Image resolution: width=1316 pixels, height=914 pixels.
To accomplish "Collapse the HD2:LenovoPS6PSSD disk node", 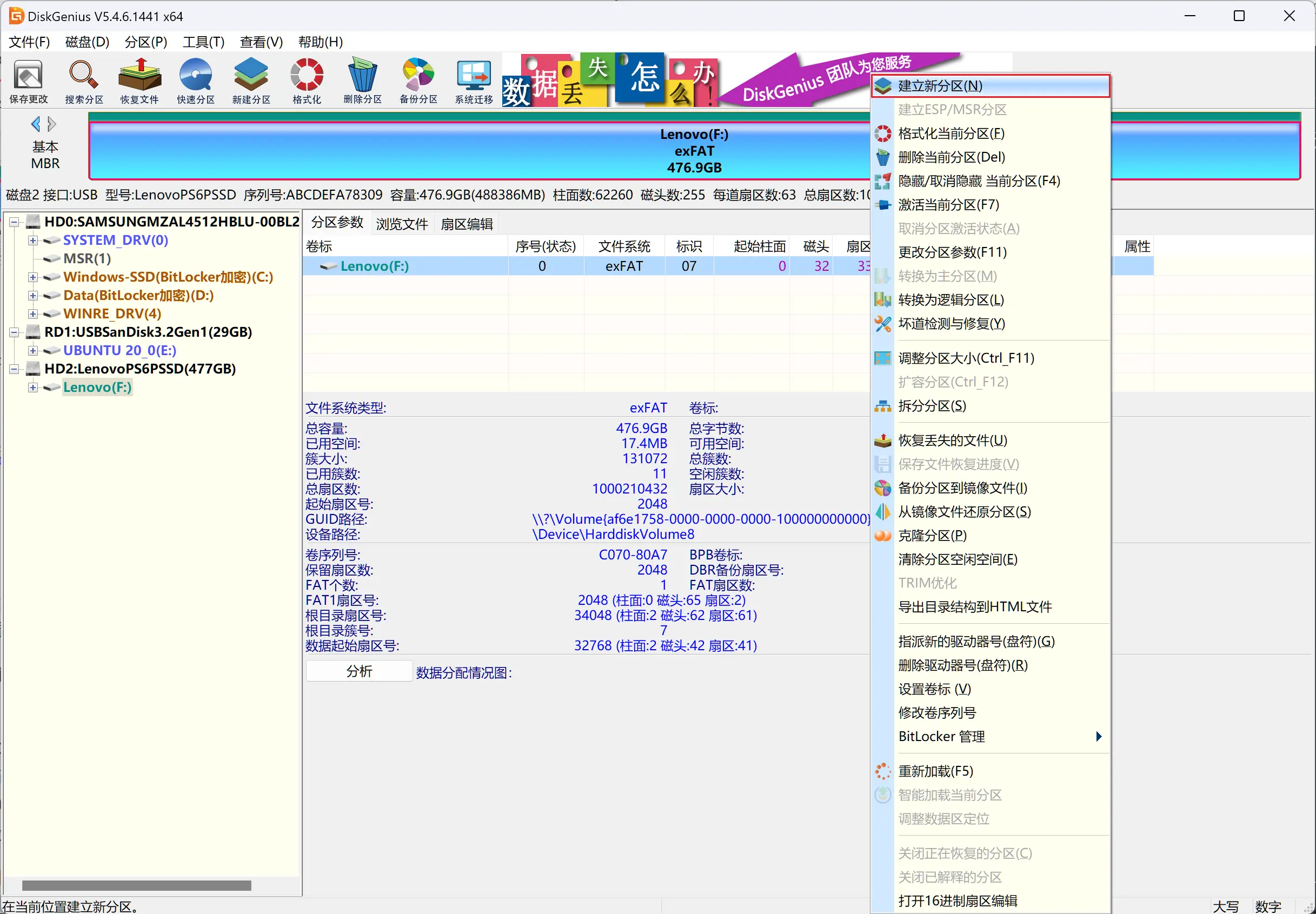I will [14, 369].
